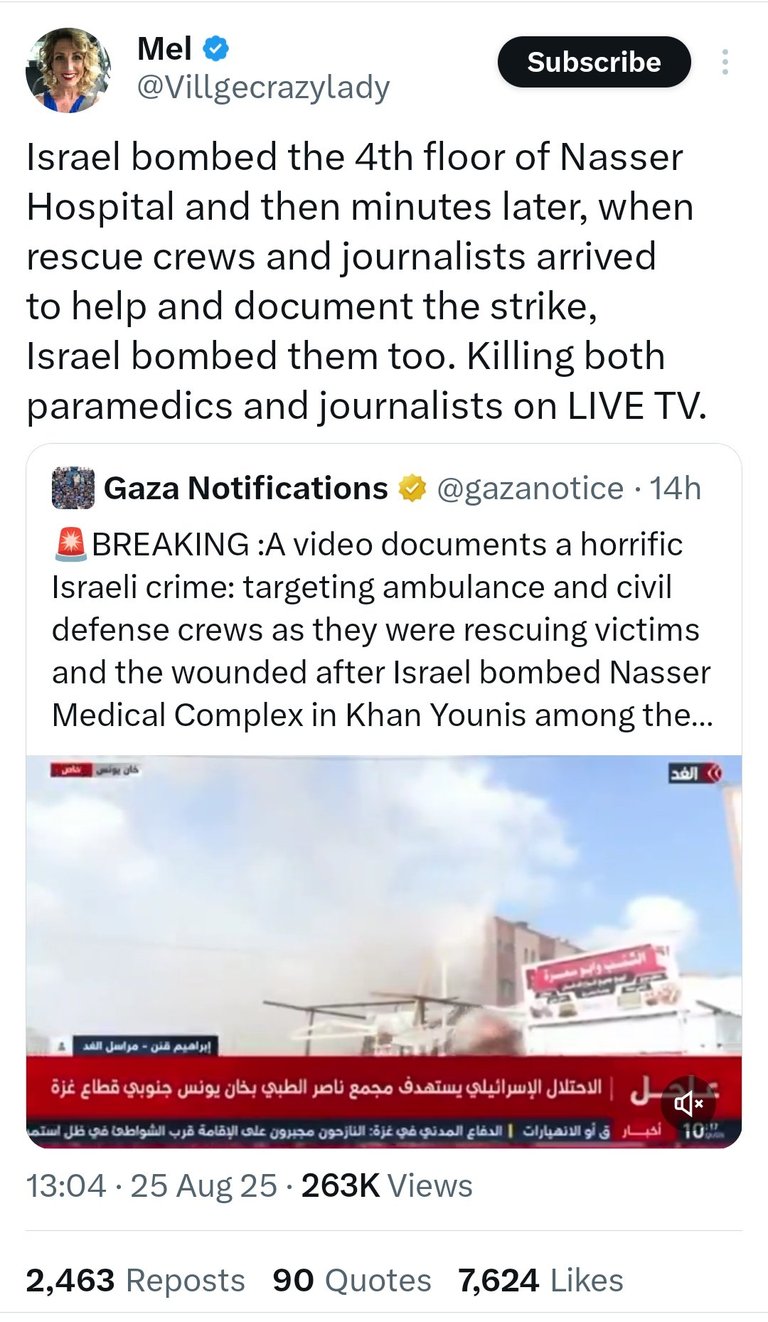Screen dimensions: 768x1322
Task: Open the three-dot more options menu
Action: click(726, 63)
